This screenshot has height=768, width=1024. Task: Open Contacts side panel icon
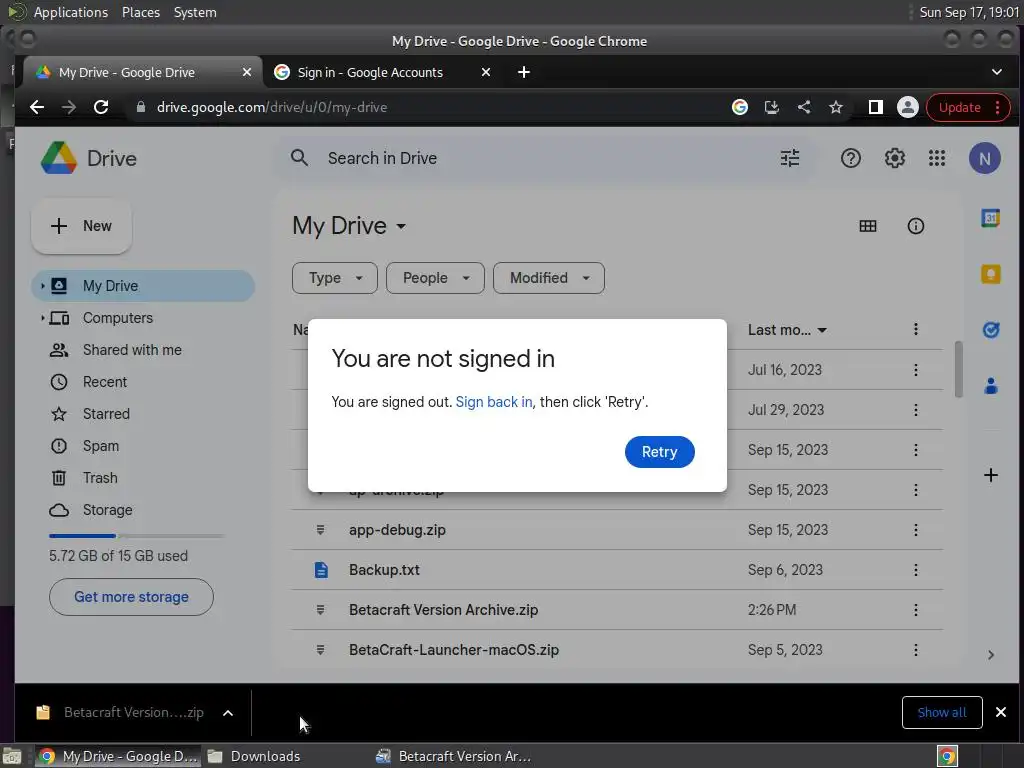click(991, 387)
